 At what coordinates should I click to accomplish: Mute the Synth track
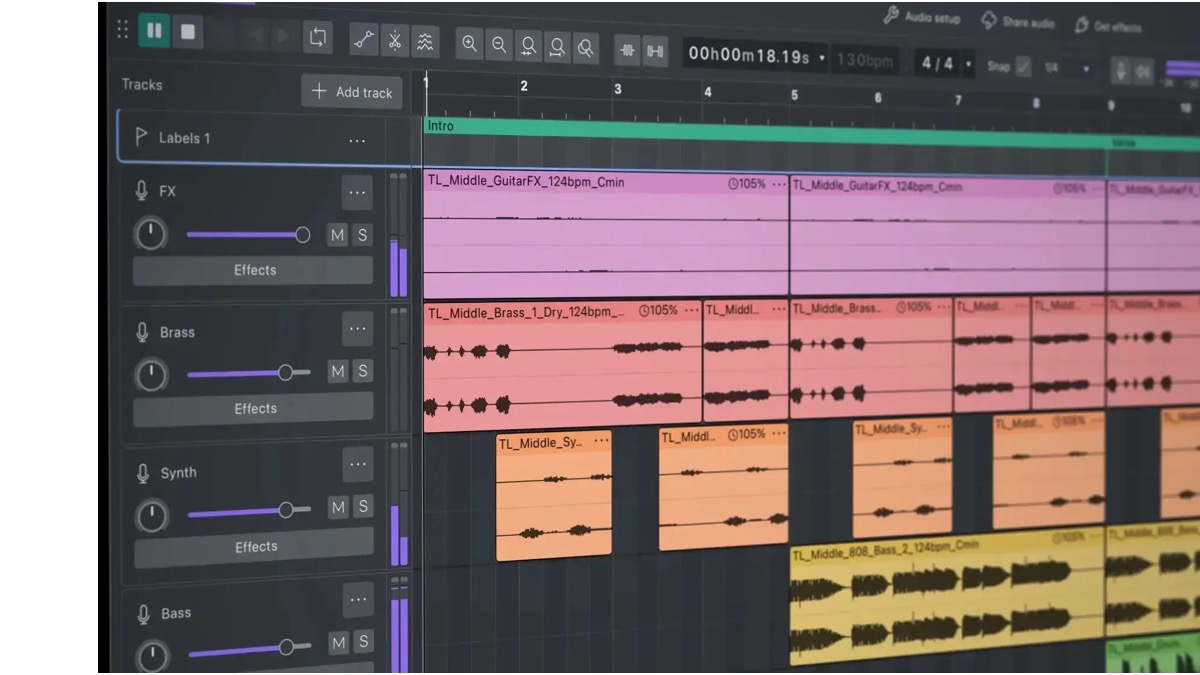click(x=338, y=507)
